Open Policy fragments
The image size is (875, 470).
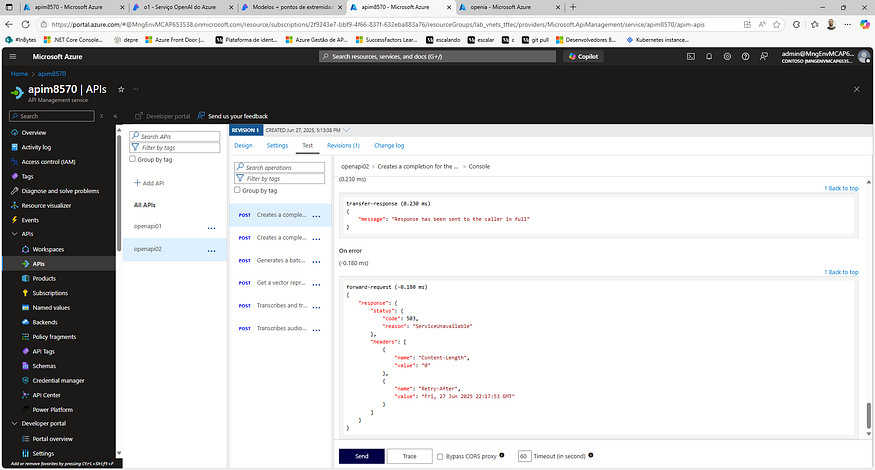(x=54, y=337)
